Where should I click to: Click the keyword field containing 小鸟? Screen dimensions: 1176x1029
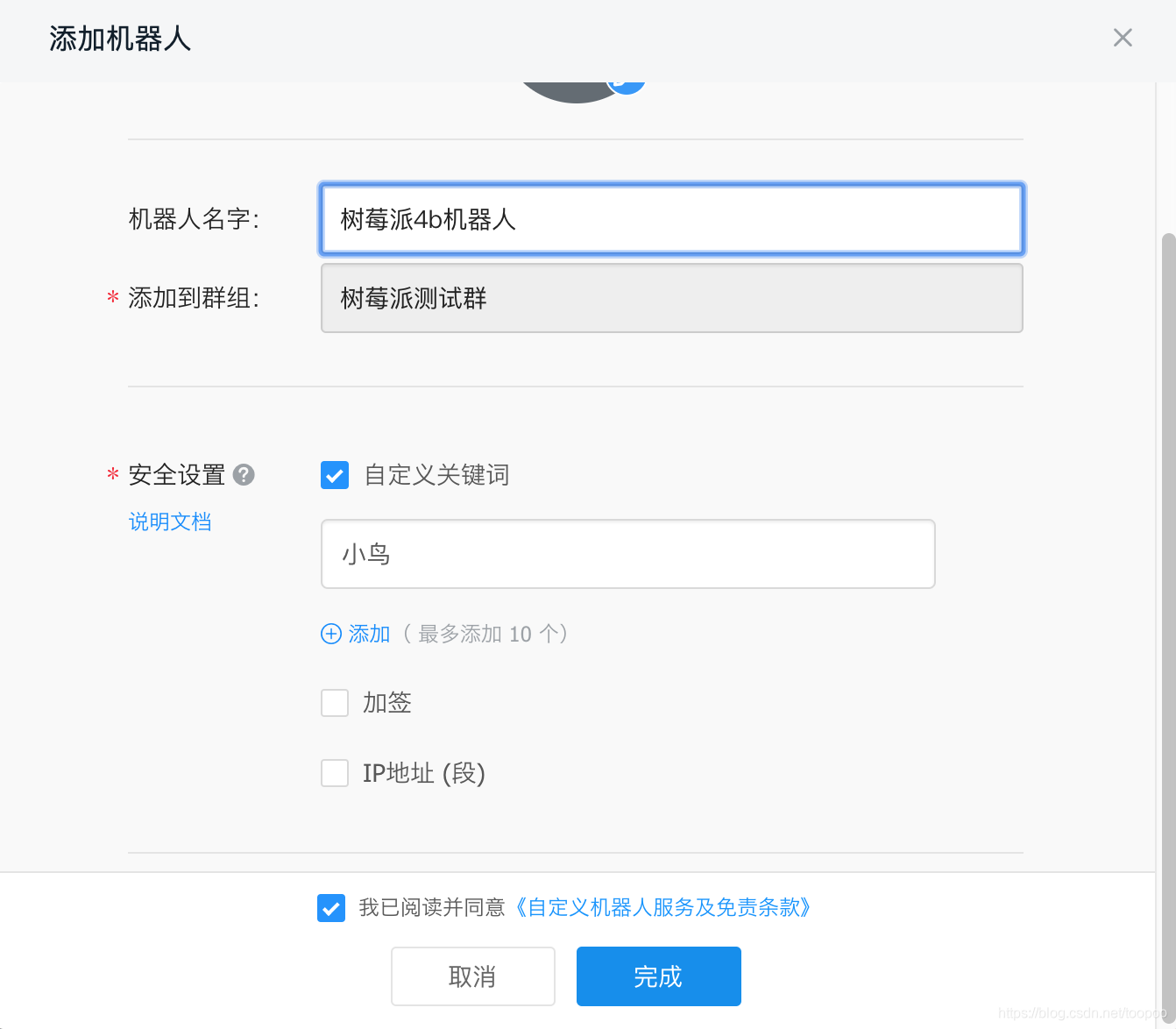pyautogui.click(x=628, y=554)
